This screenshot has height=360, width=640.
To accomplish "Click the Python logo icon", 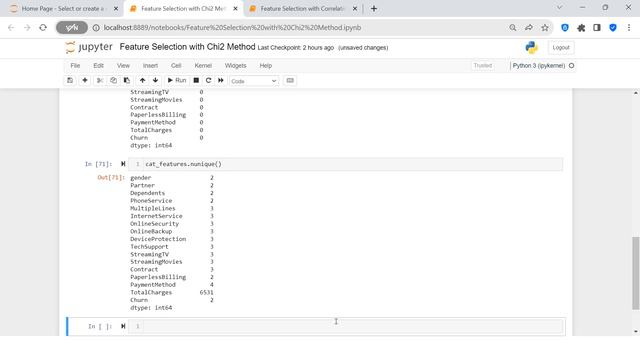I will point(531,47).
